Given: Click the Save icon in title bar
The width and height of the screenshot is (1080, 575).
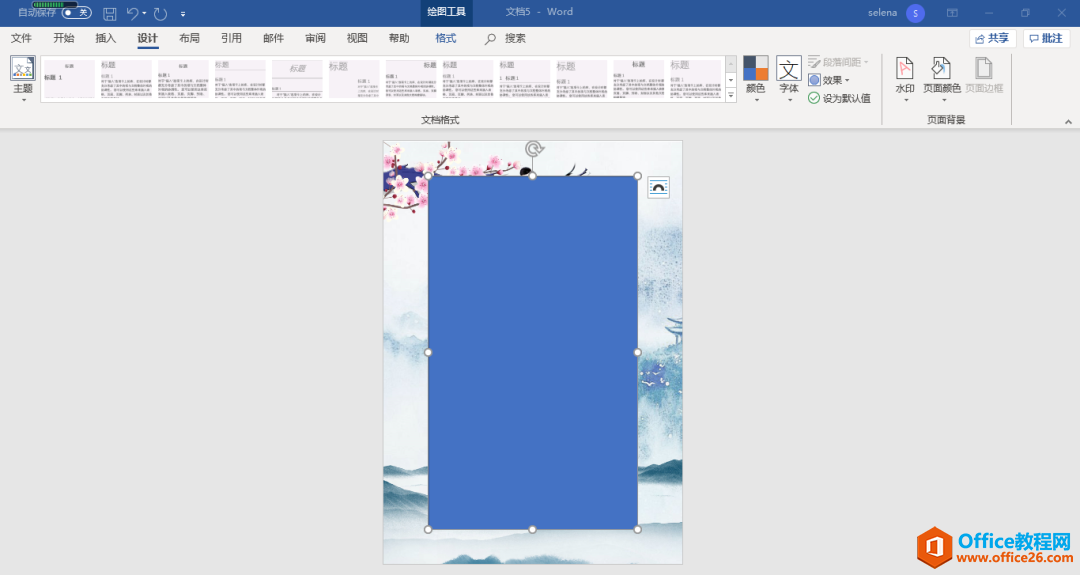Looking at the screenshot, I should click(x=110, y=13).
